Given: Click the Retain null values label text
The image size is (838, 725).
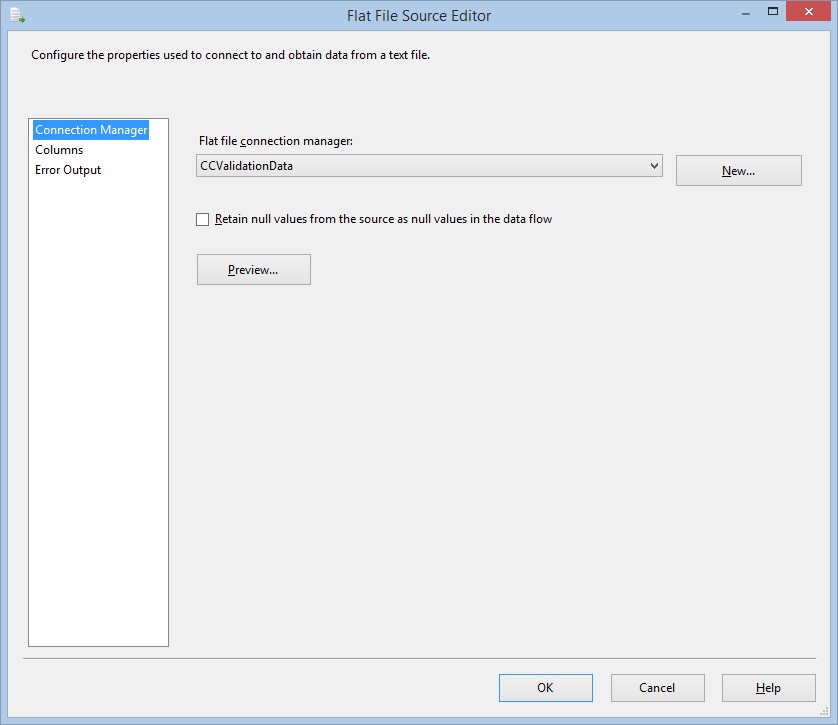Looking at the screenshot, I should click(x=383, y=219).
